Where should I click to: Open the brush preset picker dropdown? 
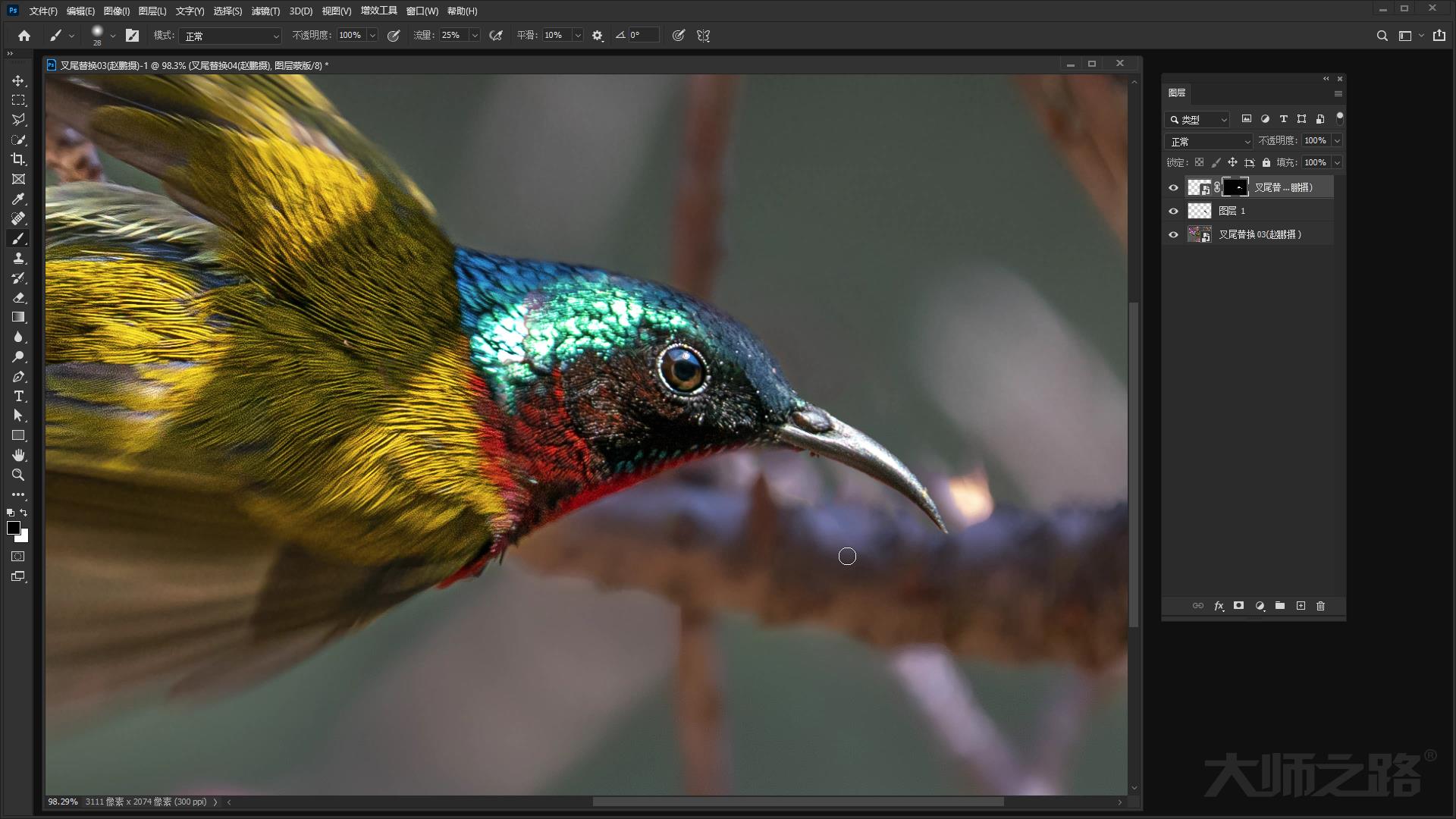click(x=113, y=35)
